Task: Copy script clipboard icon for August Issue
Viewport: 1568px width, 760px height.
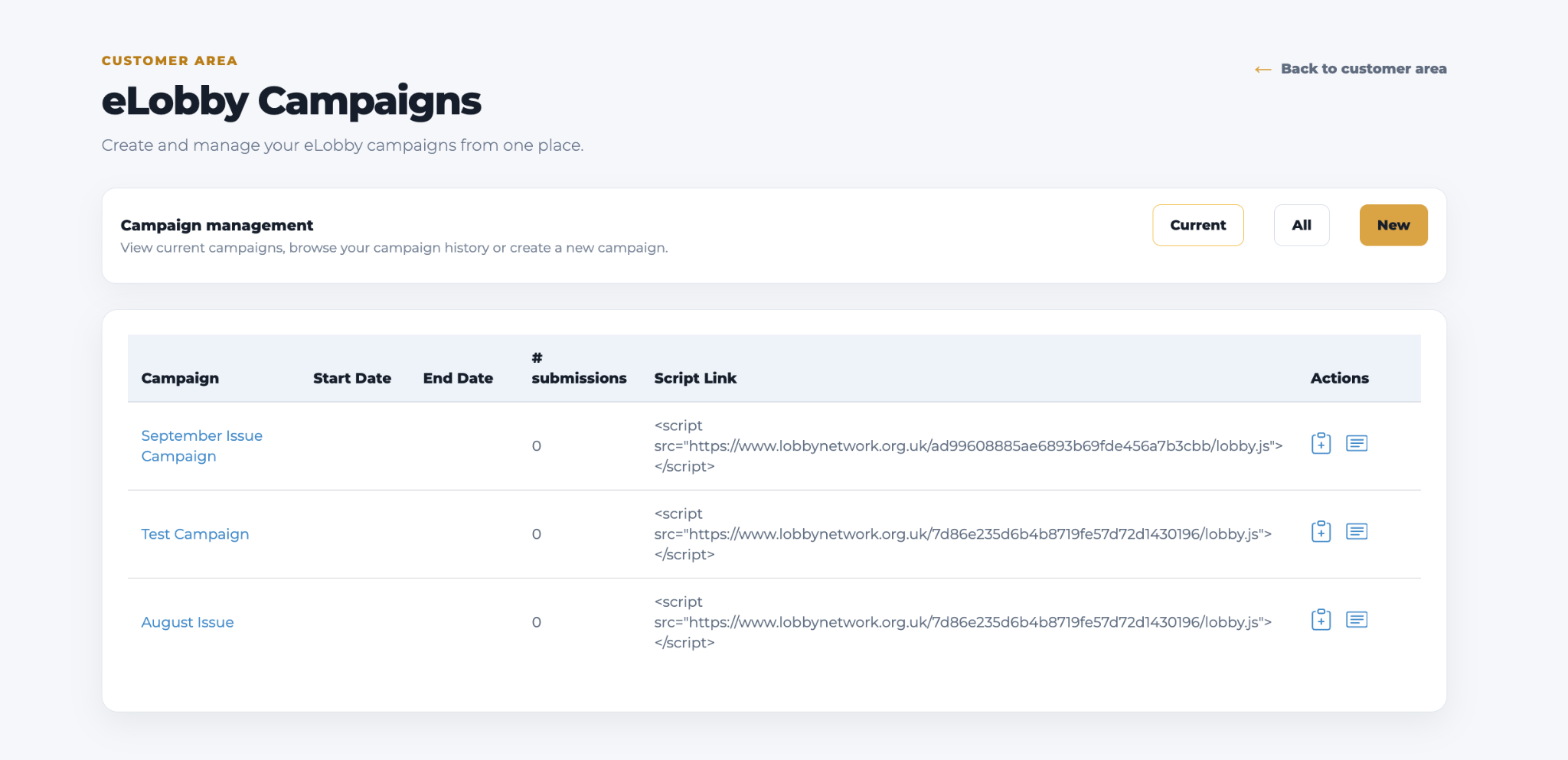Action: click(x=1321, y=619)
